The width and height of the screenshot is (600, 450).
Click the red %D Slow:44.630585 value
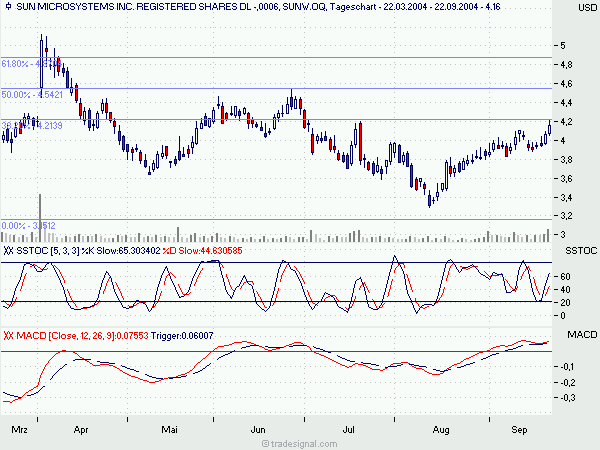202,251
